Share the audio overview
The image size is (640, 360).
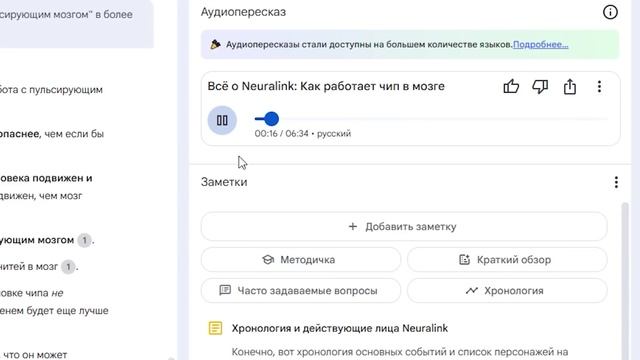click(569, 87)
